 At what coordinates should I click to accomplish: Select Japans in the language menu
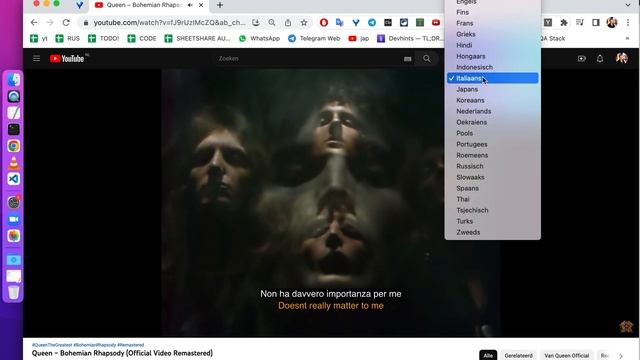pyautogui.click(x=492, y=89)
